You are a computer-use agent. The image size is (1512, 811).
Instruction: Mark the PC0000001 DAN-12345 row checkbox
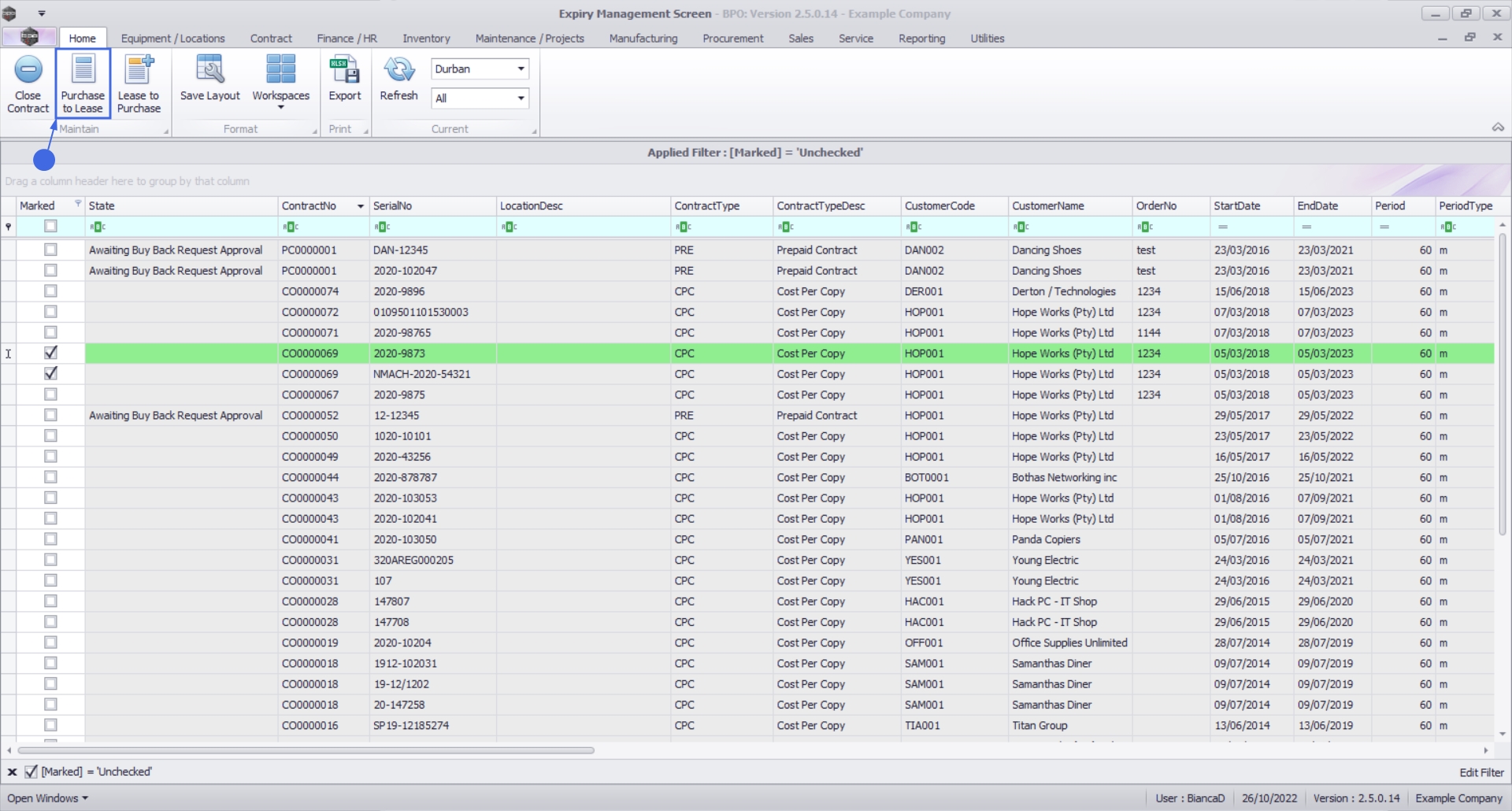click(x=50, y=250)
